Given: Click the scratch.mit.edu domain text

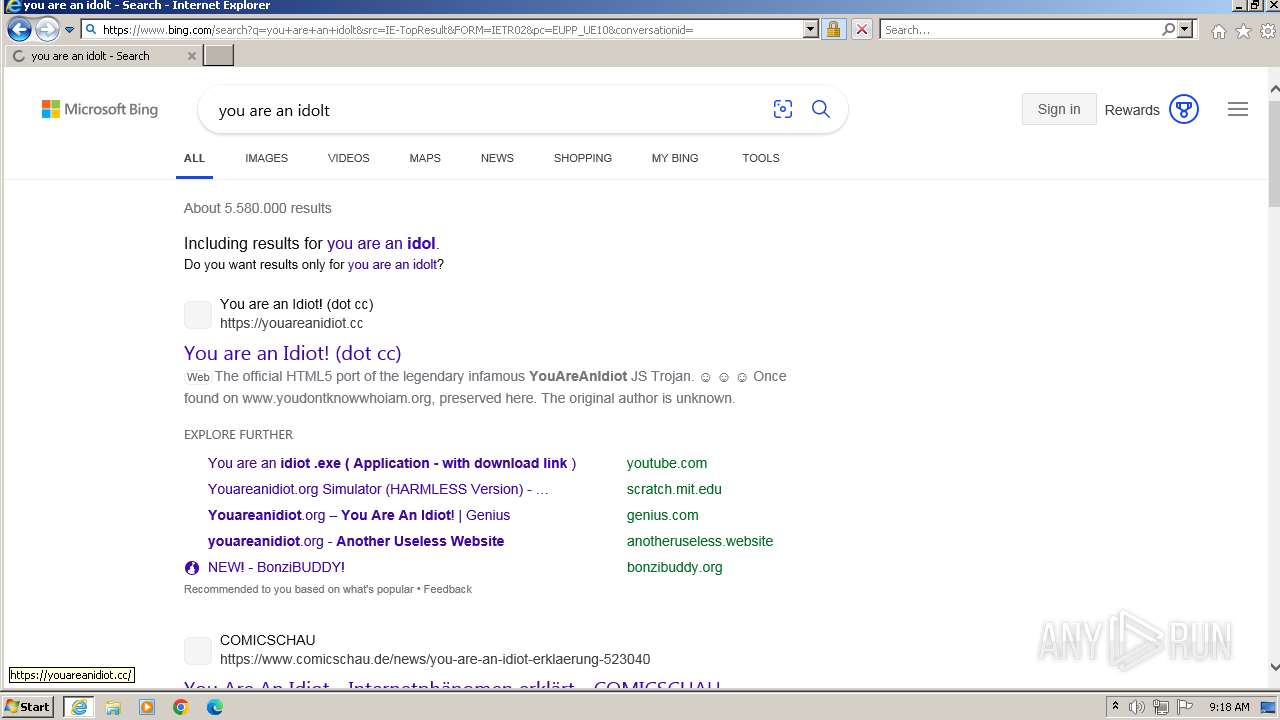Looking at the screenshot, I should coord(674,489).
